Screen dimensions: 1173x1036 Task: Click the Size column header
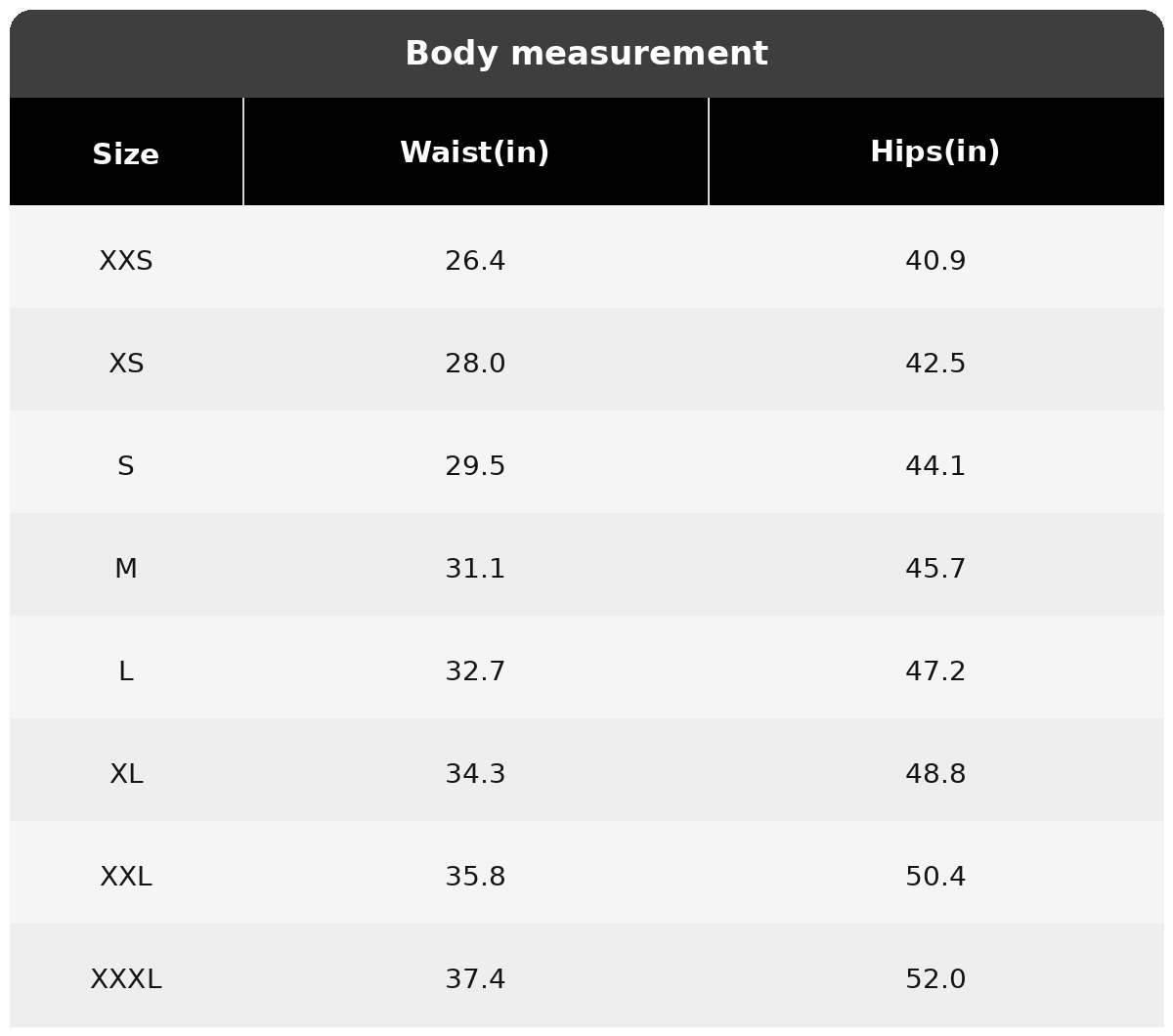(126, 154)
